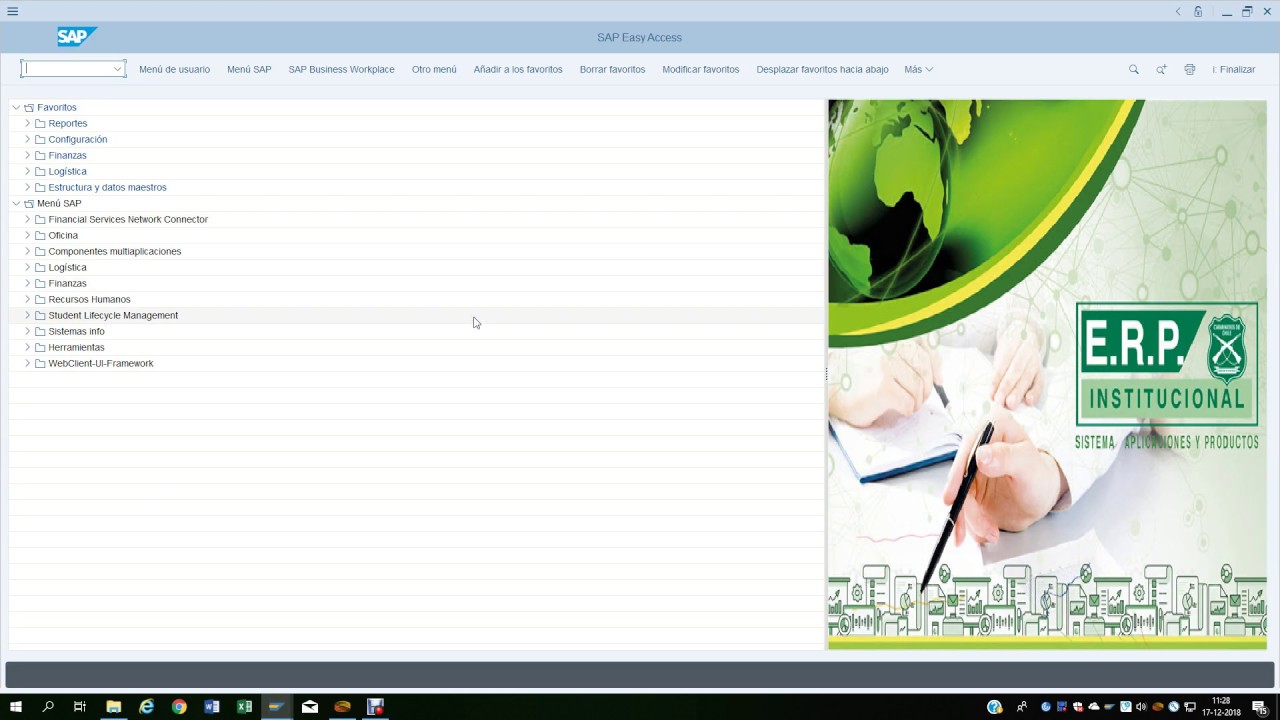Click the find next magnifier-plus icon

(x=1161, y=69)
